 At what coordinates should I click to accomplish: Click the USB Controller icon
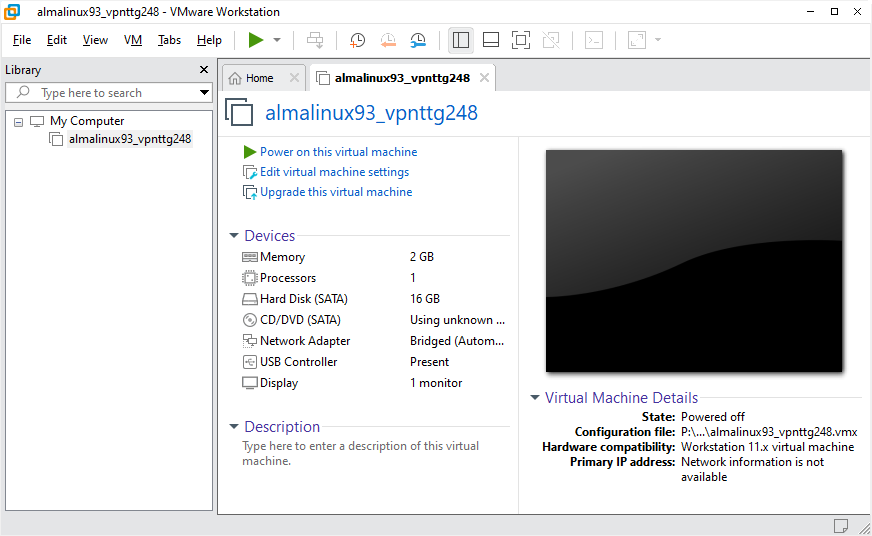pyautogui.click(x=250, y=362)
